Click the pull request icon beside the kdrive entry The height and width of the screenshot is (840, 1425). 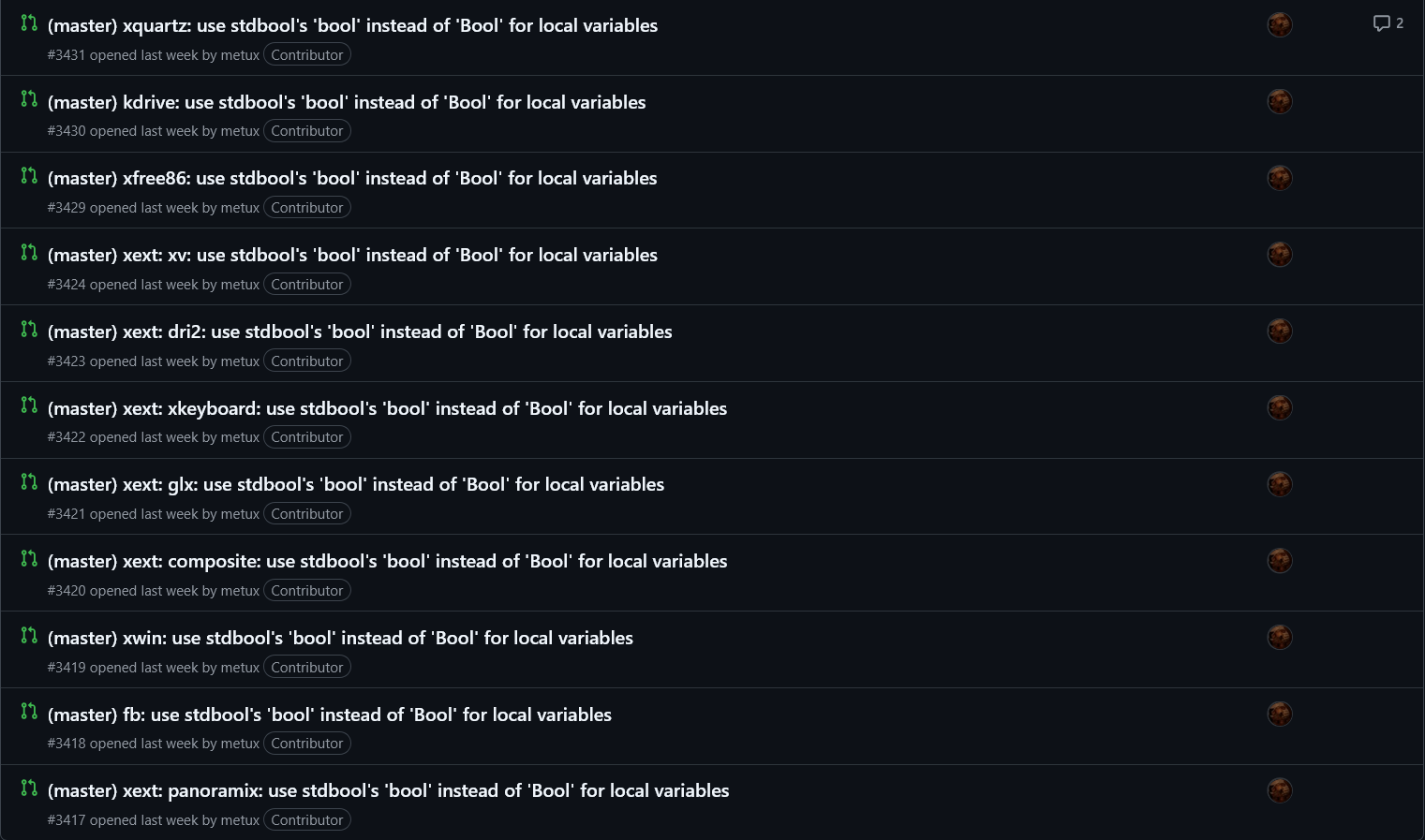coord(29,99)
